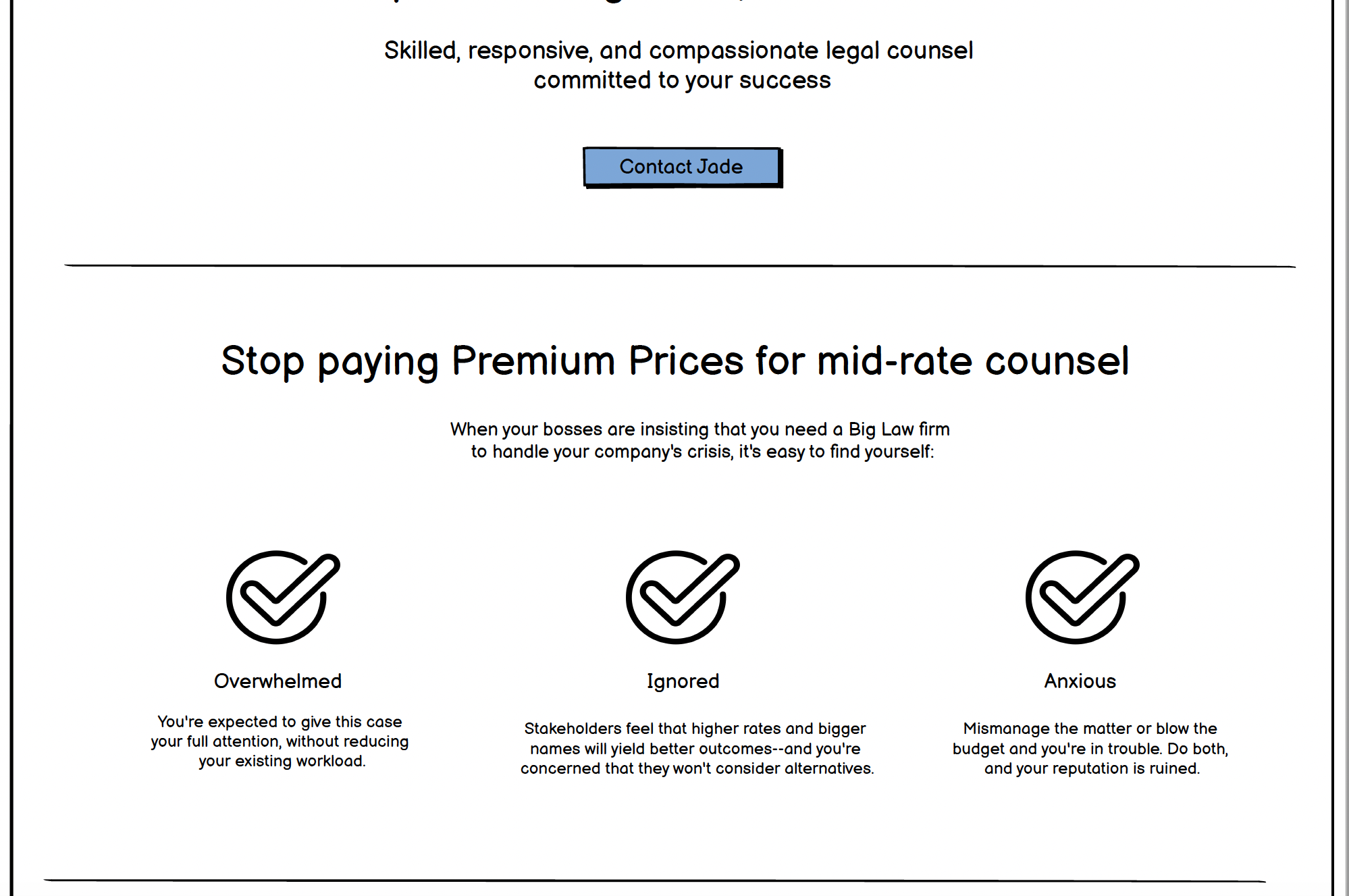Click the Anxious heading

(x=1080, y=681)
